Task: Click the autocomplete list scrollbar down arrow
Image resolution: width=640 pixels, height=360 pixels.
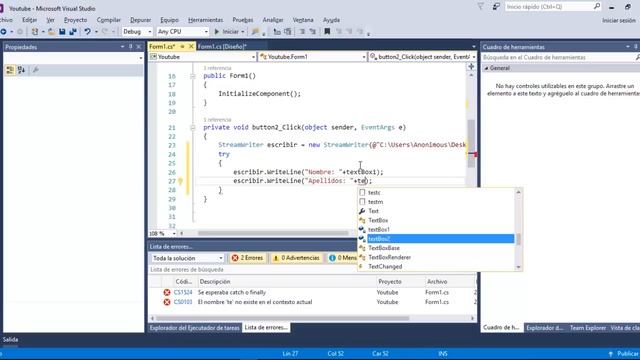Action: click(x=518, y=267)
